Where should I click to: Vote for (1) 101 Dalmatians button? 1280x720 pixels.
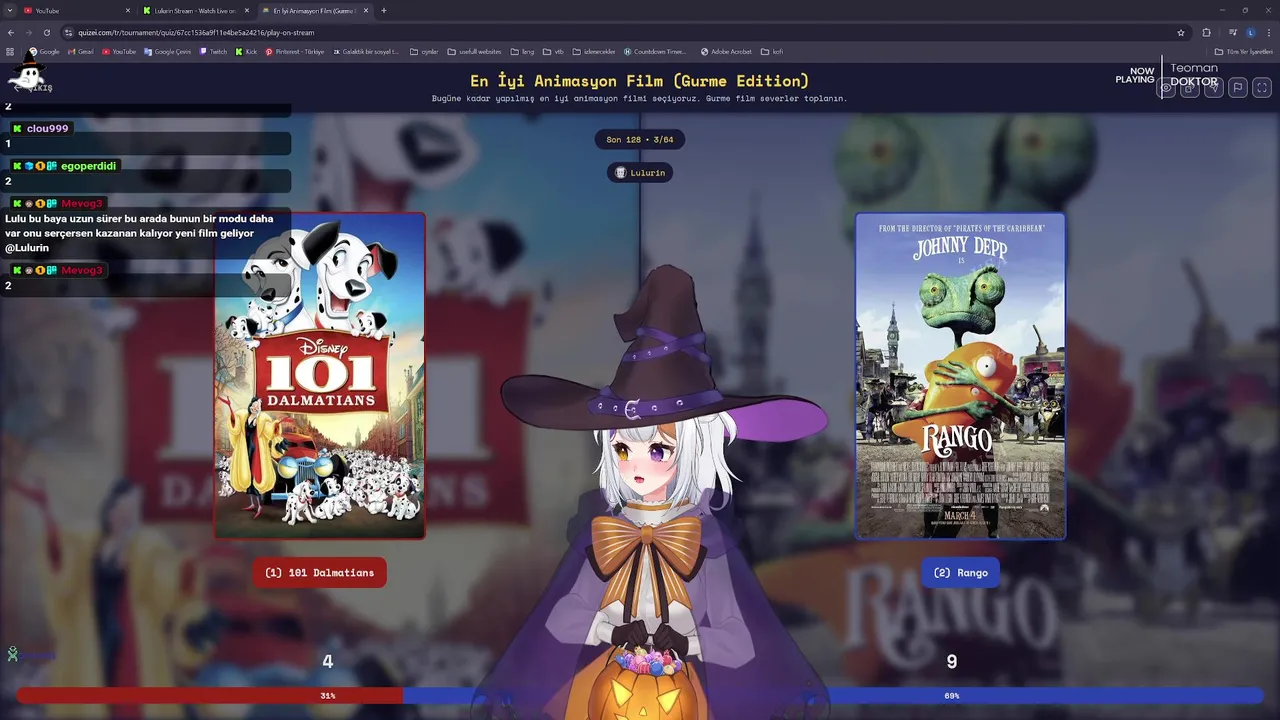point(320,573)
